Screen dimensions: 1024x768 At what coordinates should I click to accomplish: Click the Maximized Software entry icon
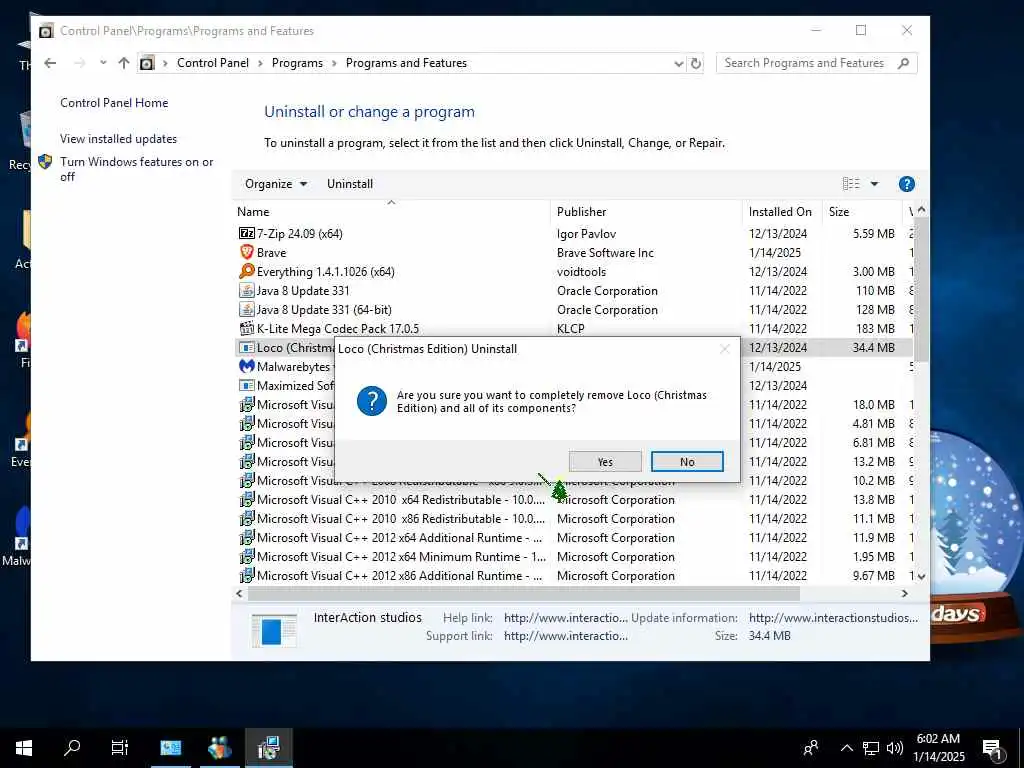pos(246,385)
